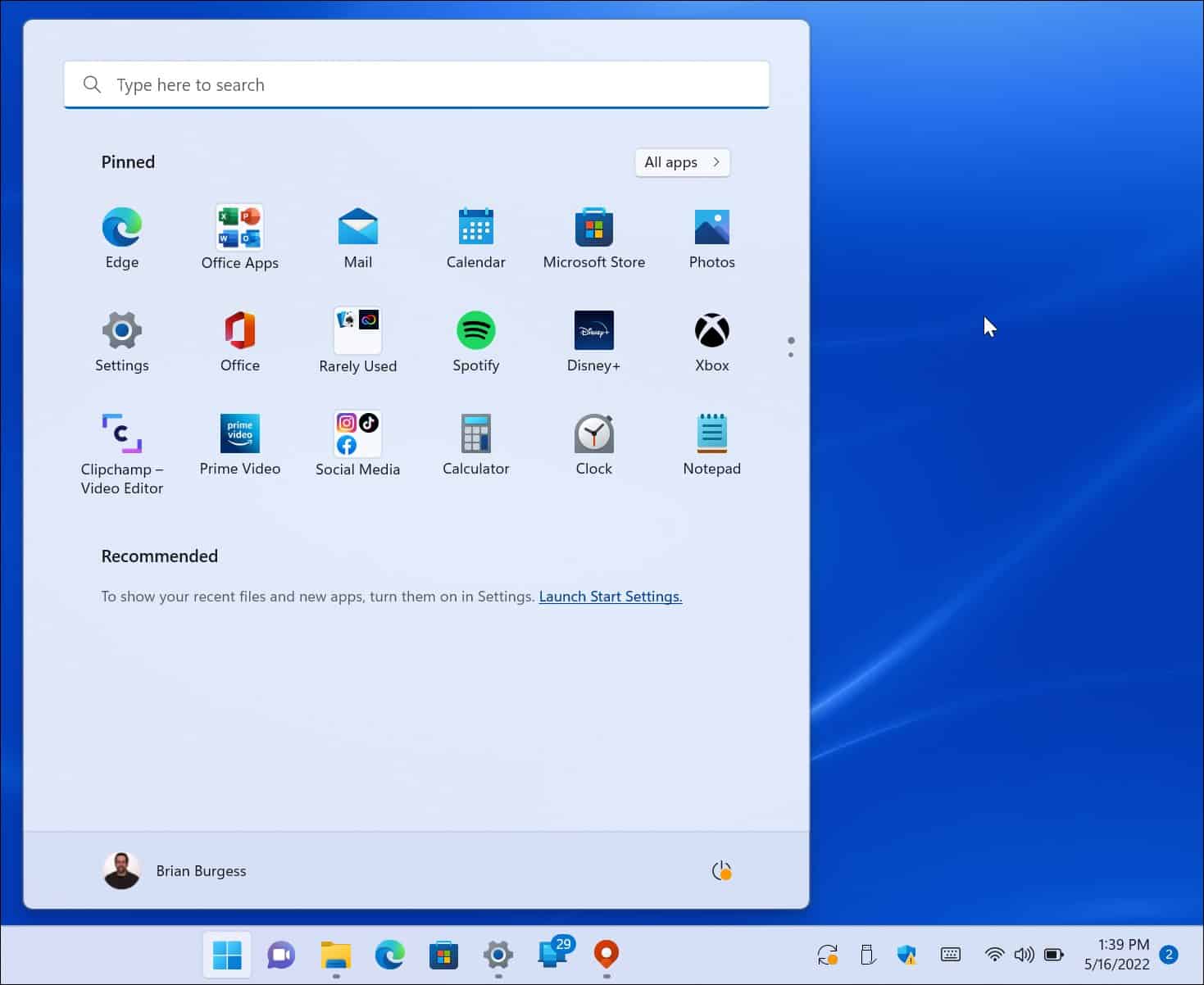Open Spotify
The height and width of the screenshot is (985, 1204).
475,331
